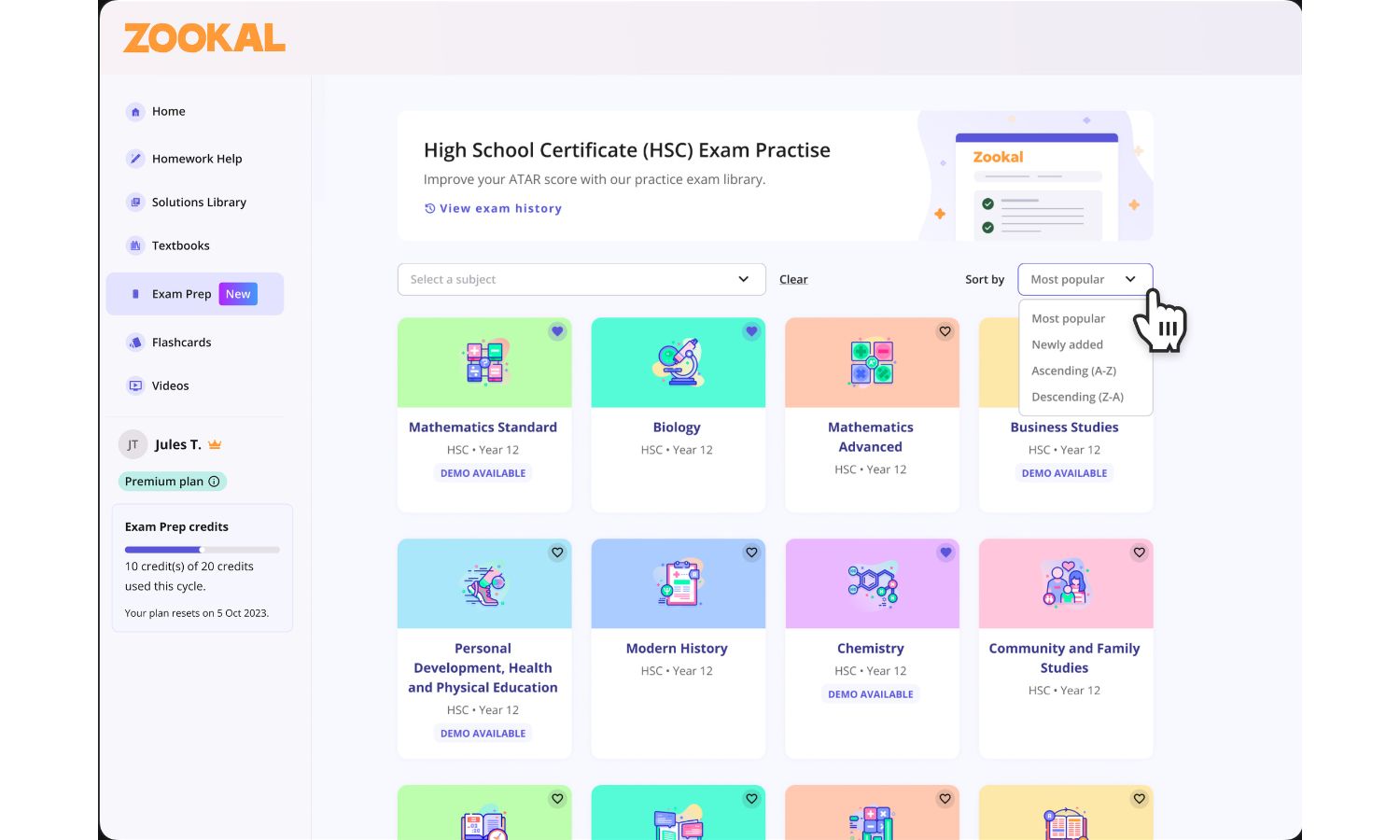The height and width of the screenshot is (840, 1400).
Task: Toggle the Chemistry favorite heart
Action: click(x=945, y=553)
